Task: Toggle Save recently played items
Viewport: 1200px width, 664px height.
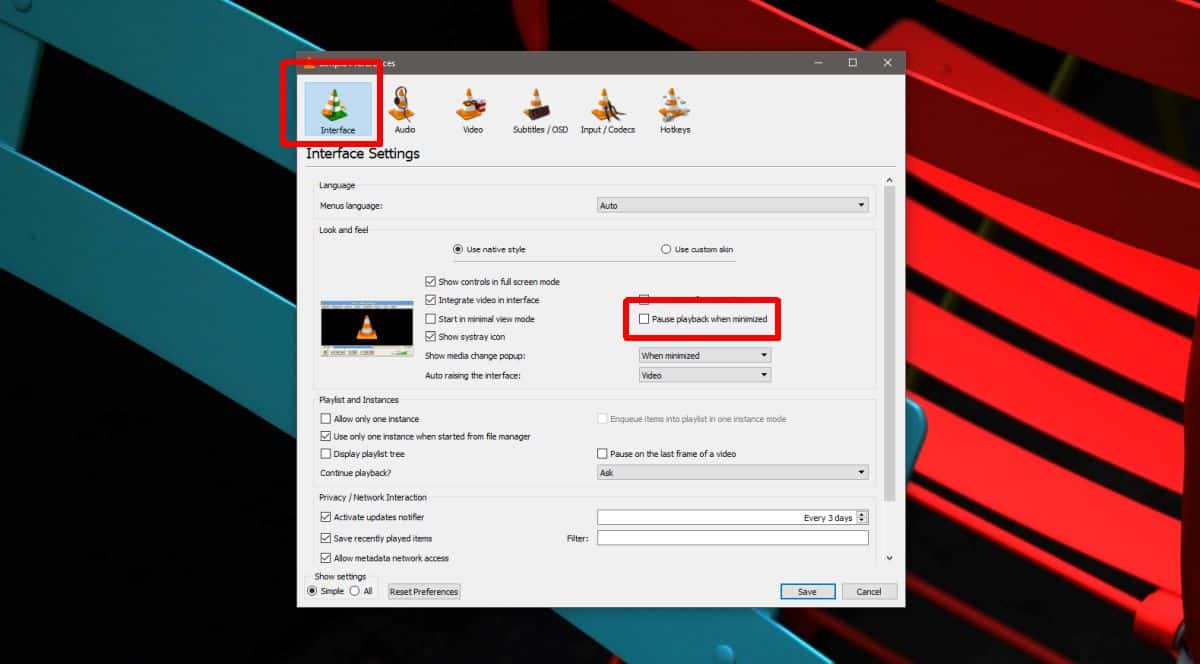Action: coord(376,538)
